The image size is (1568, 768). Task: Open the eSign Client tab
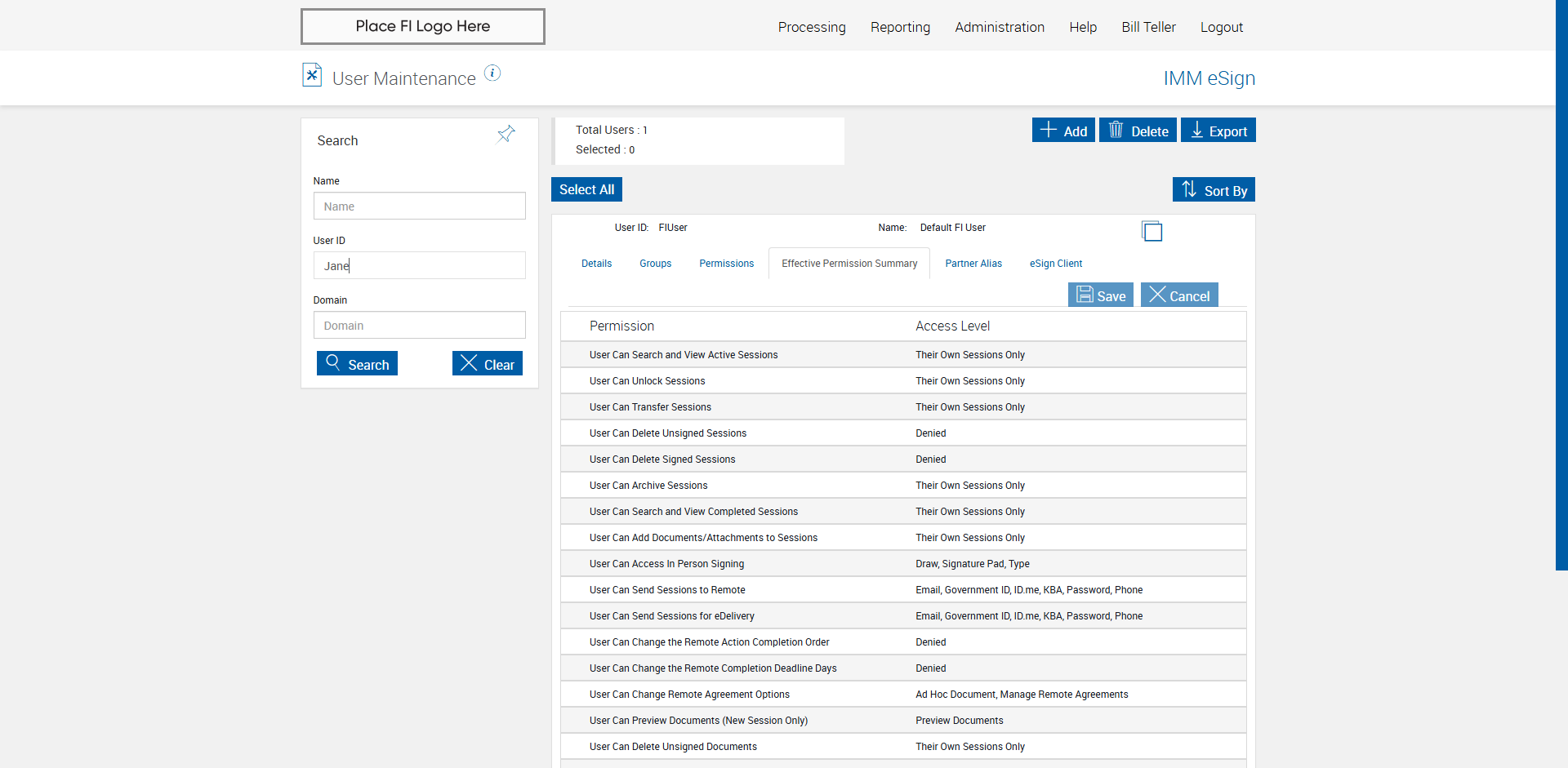pyautogui.click(x=1056, y=264)
